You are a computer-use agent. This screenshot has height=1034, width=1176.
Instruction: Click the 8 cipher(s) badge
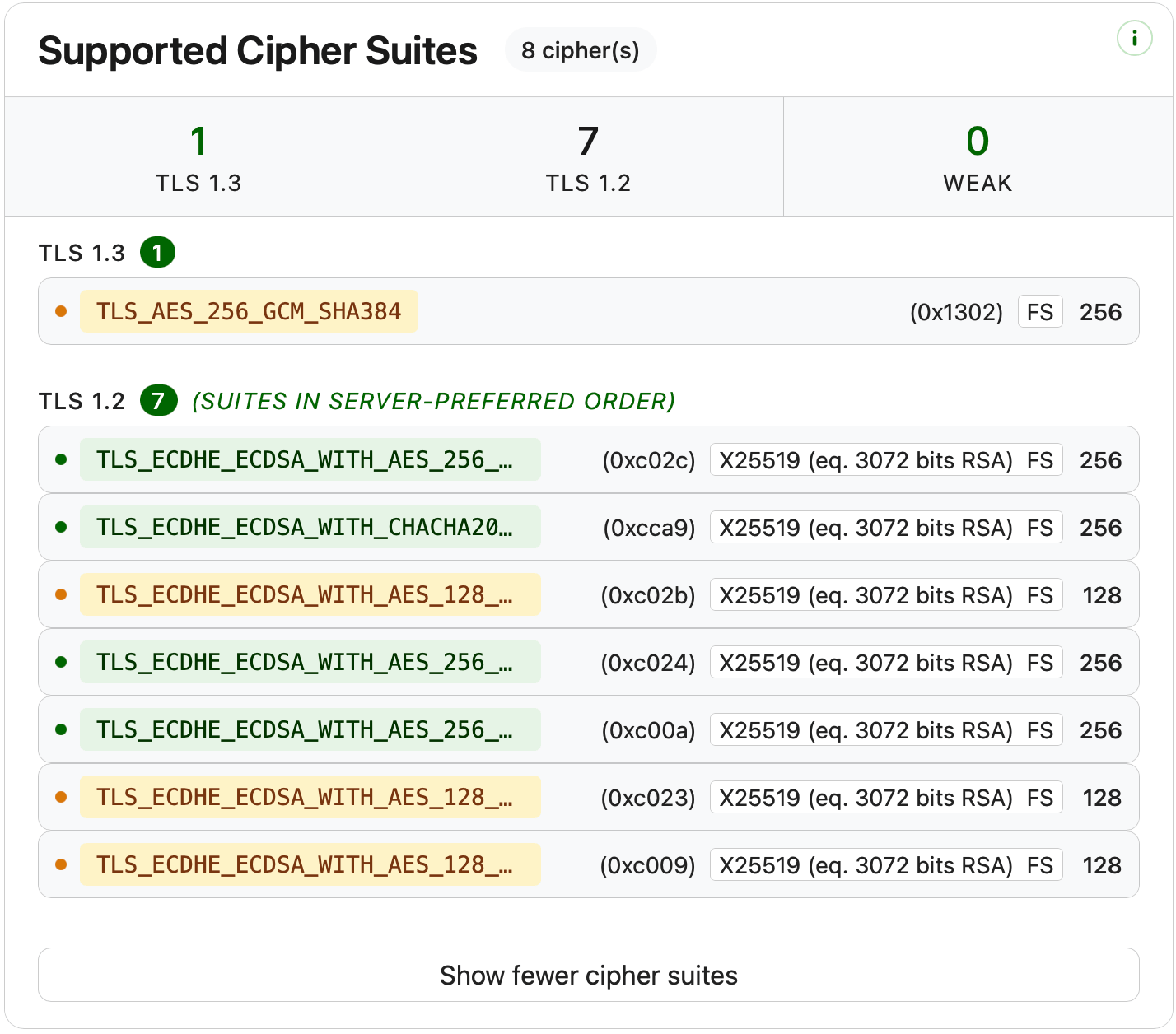click(581, 50)
